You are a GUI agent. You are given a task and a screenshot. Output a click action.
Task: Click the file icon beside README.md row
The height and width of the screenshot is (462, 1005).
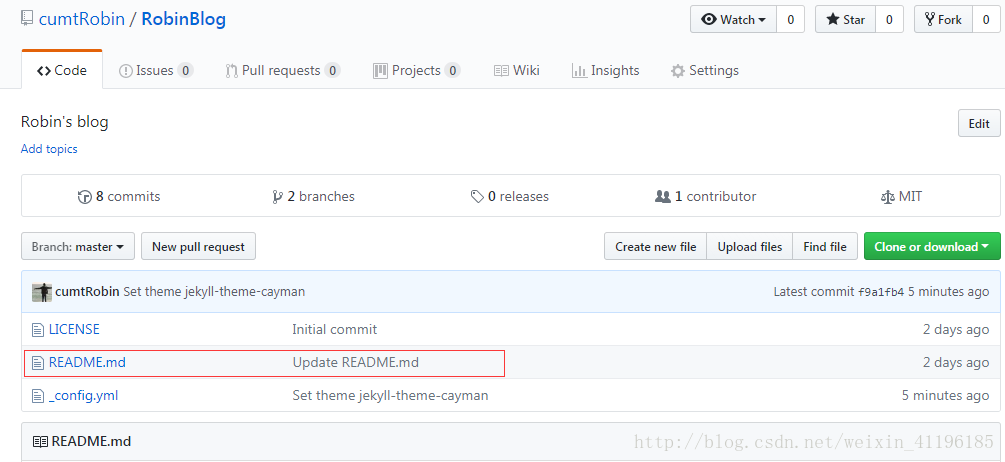(x=38, y=363)
